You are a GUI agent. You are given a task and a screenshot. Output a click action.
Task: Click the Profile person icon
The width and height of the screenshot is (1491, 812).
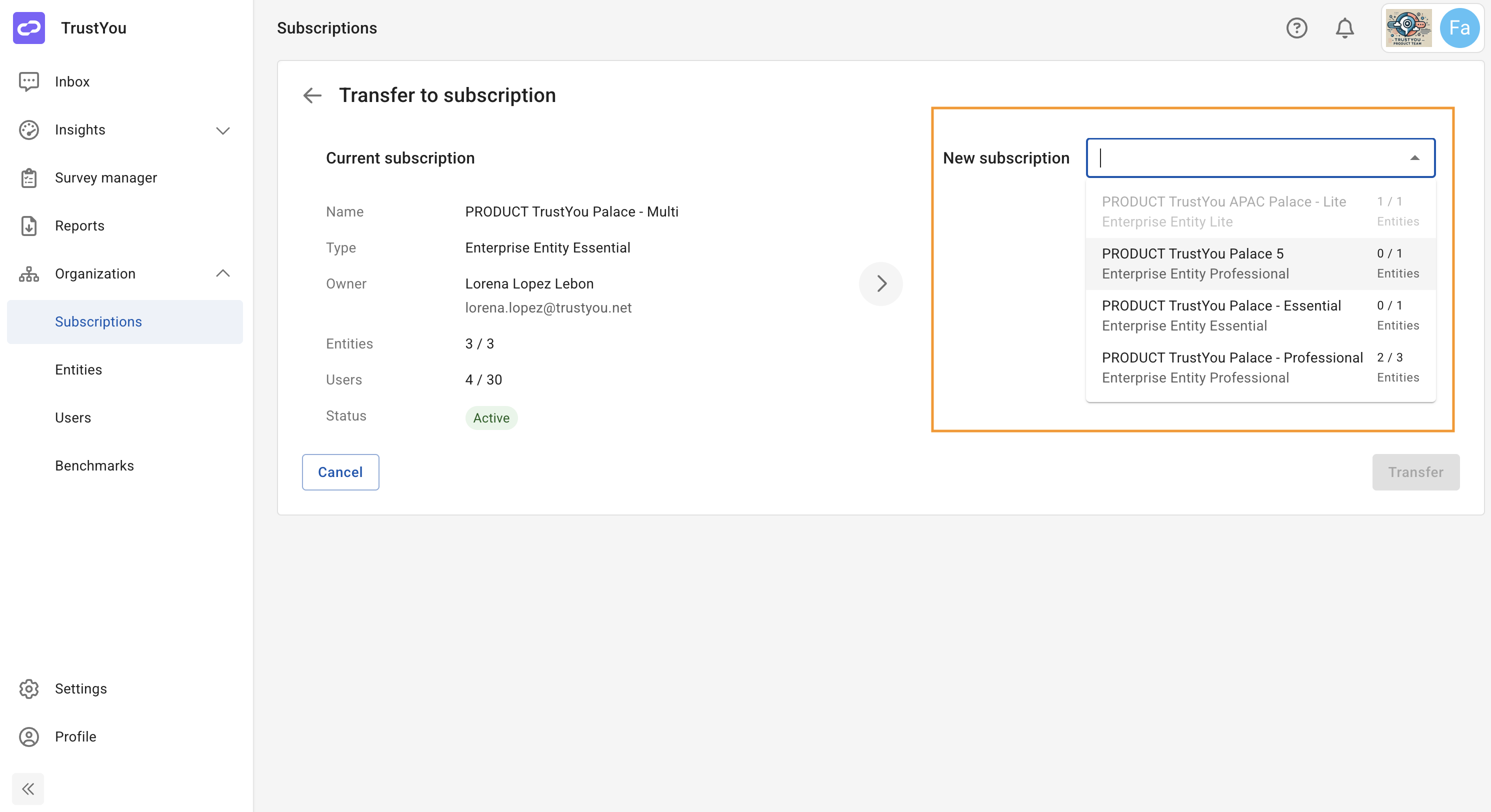[28, 737]
